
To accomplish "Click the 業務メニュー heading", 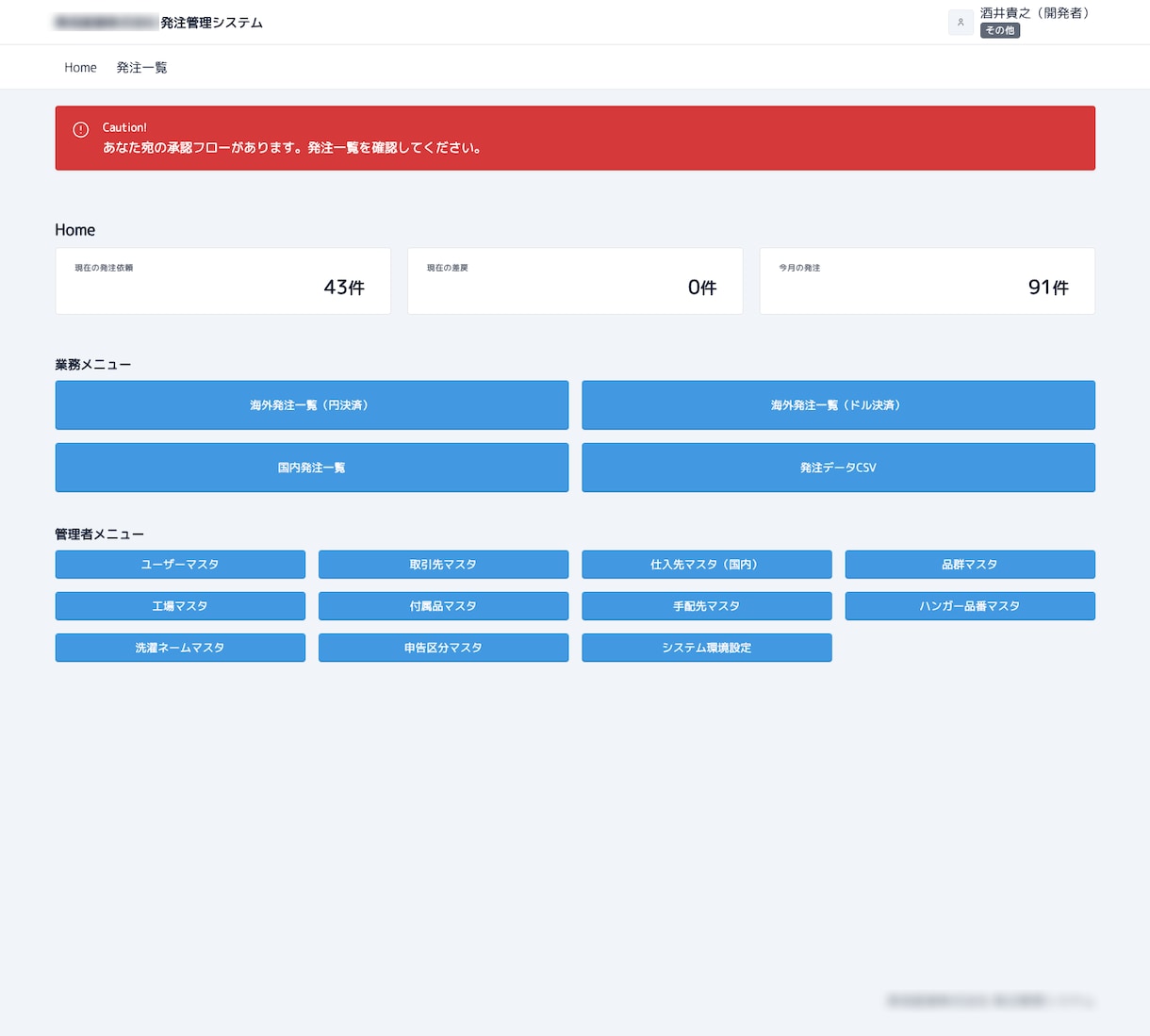I will [93, 365].
